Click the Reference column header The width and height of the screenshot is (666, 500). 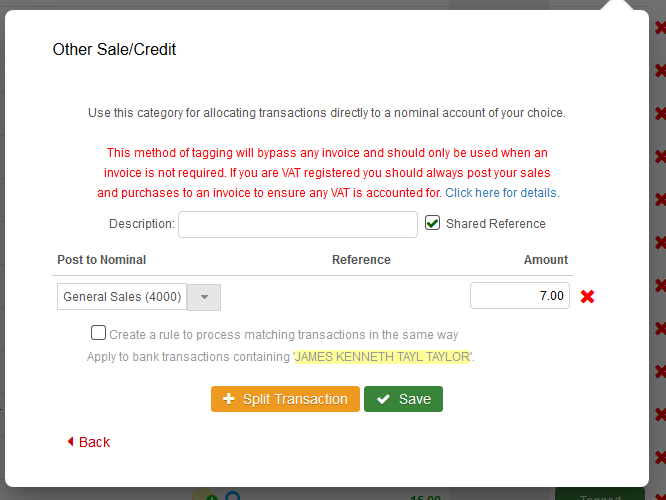pos(361,260)
